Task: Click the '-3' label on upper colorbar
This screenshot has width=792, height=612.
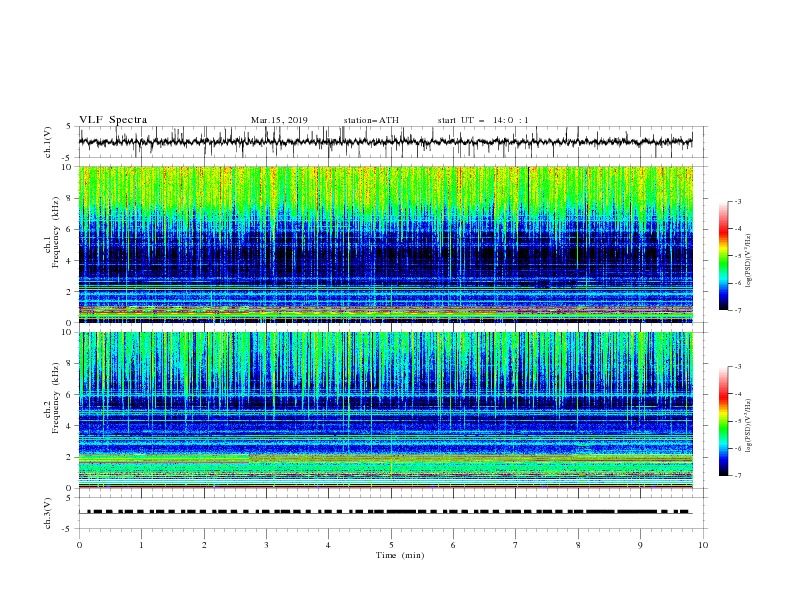Action: [x=737, y=202]
